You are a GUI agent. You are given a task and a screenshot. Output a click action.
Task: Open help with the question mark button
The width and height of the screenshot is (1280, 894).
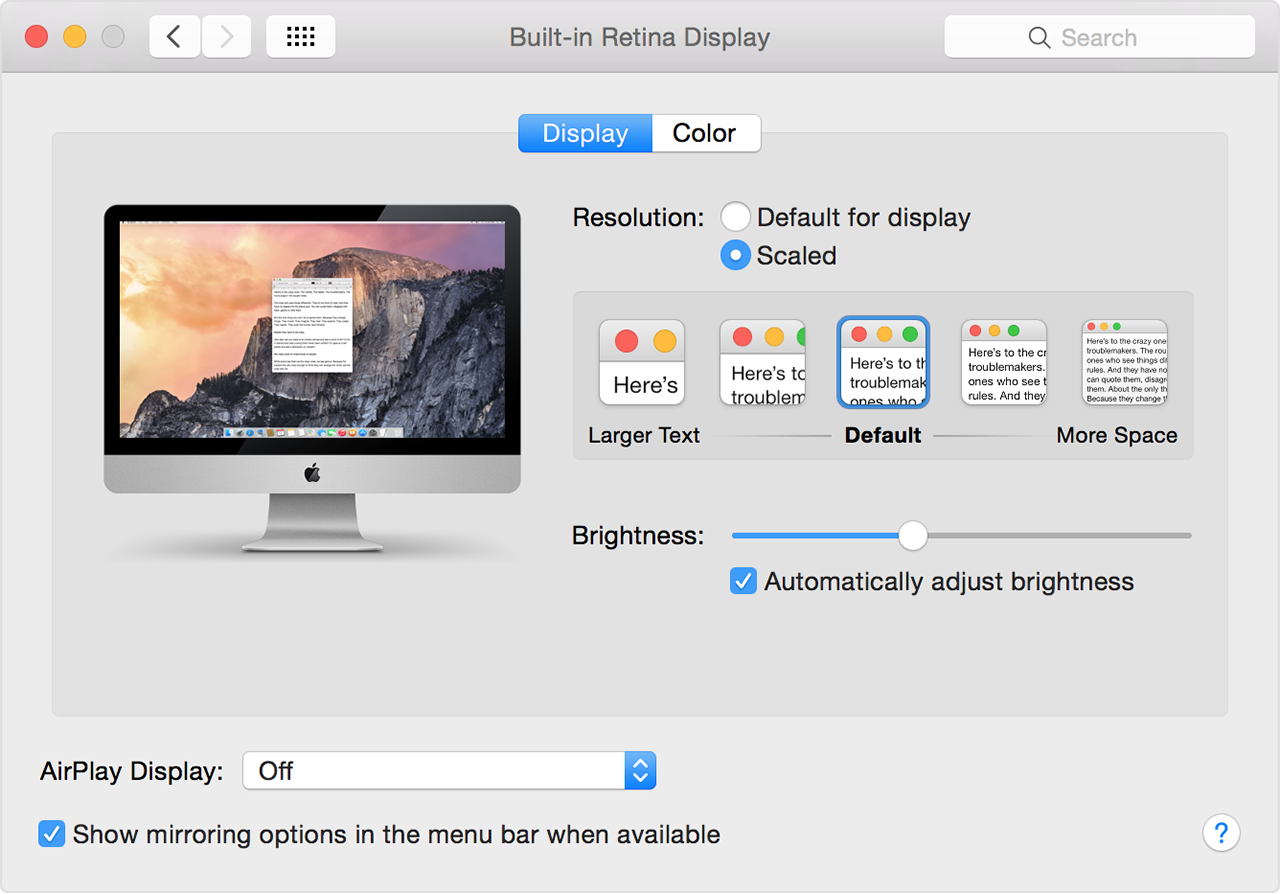(x=1221, y=832)
